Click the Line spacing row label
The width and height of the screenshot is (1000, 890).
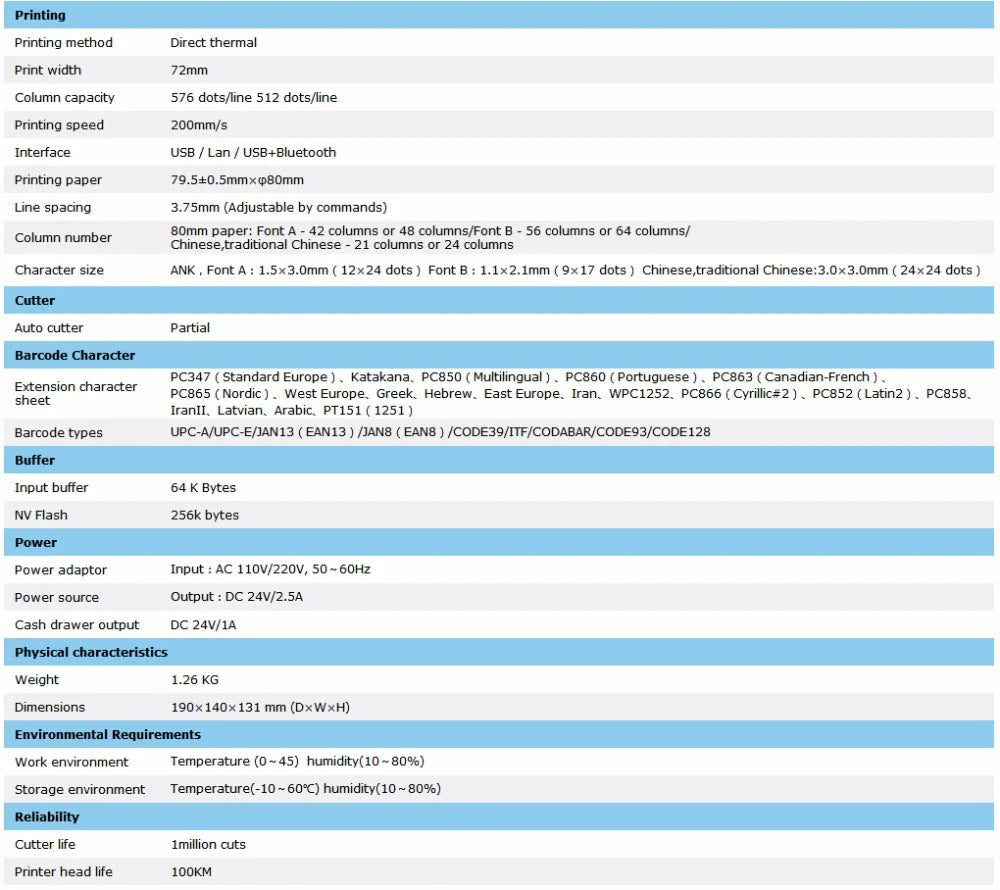click(52, 207)
